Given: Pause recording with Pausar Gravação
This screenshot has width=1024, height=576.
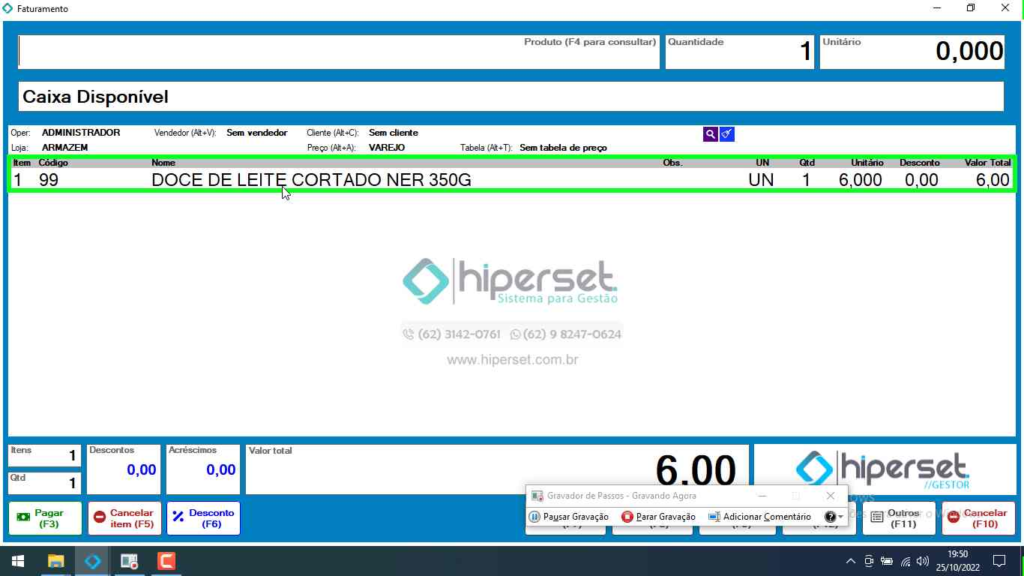Looking at the screenshot, I should pos(568,517).
